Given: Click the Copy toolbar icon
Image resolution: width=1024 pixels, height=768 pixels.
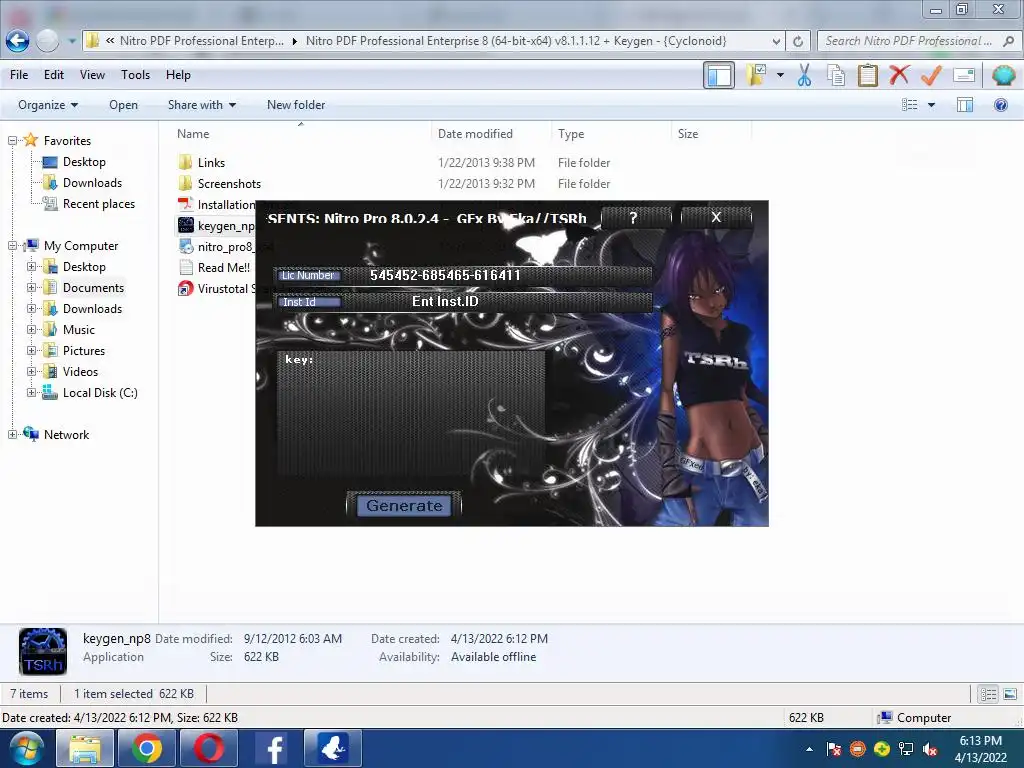Looking at the screenshot, I should click(836, 75).
